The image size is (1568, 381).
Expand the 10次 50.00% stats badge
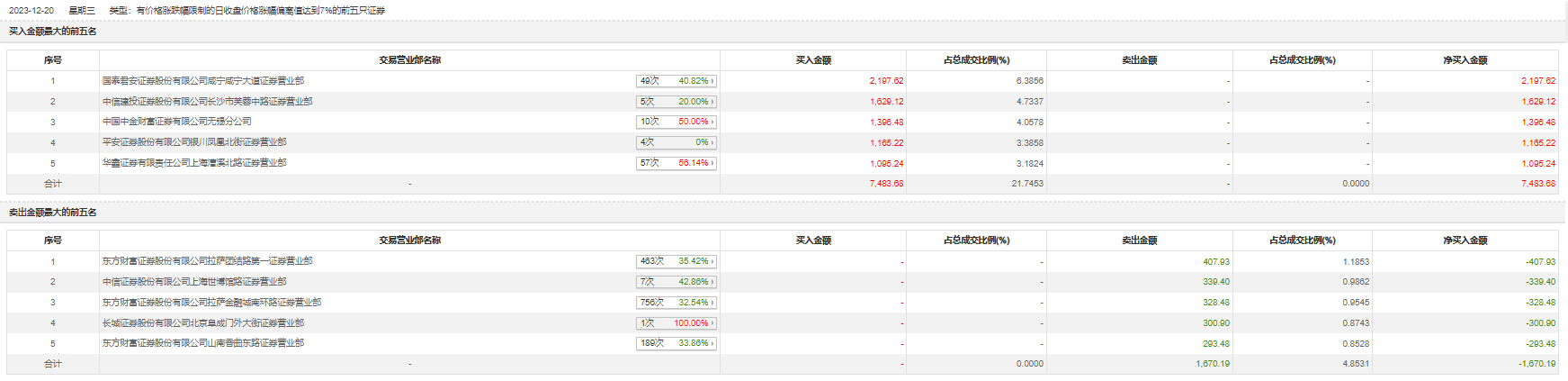676,122
